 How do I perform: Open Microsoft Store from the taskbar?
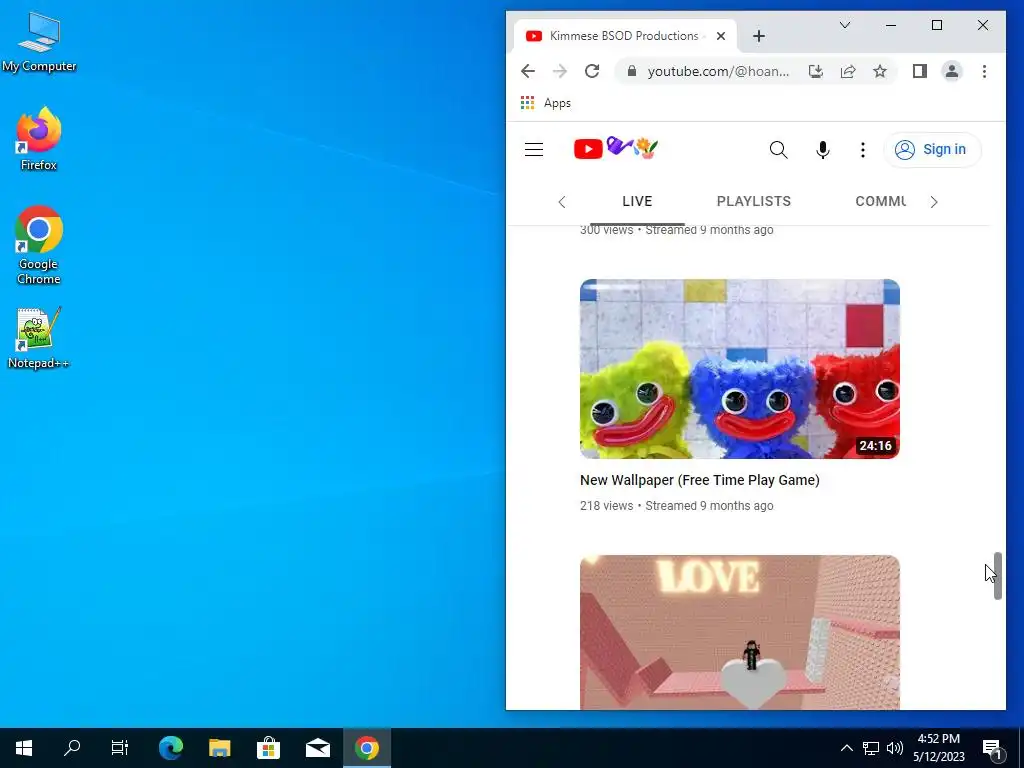tap(268, 748)
